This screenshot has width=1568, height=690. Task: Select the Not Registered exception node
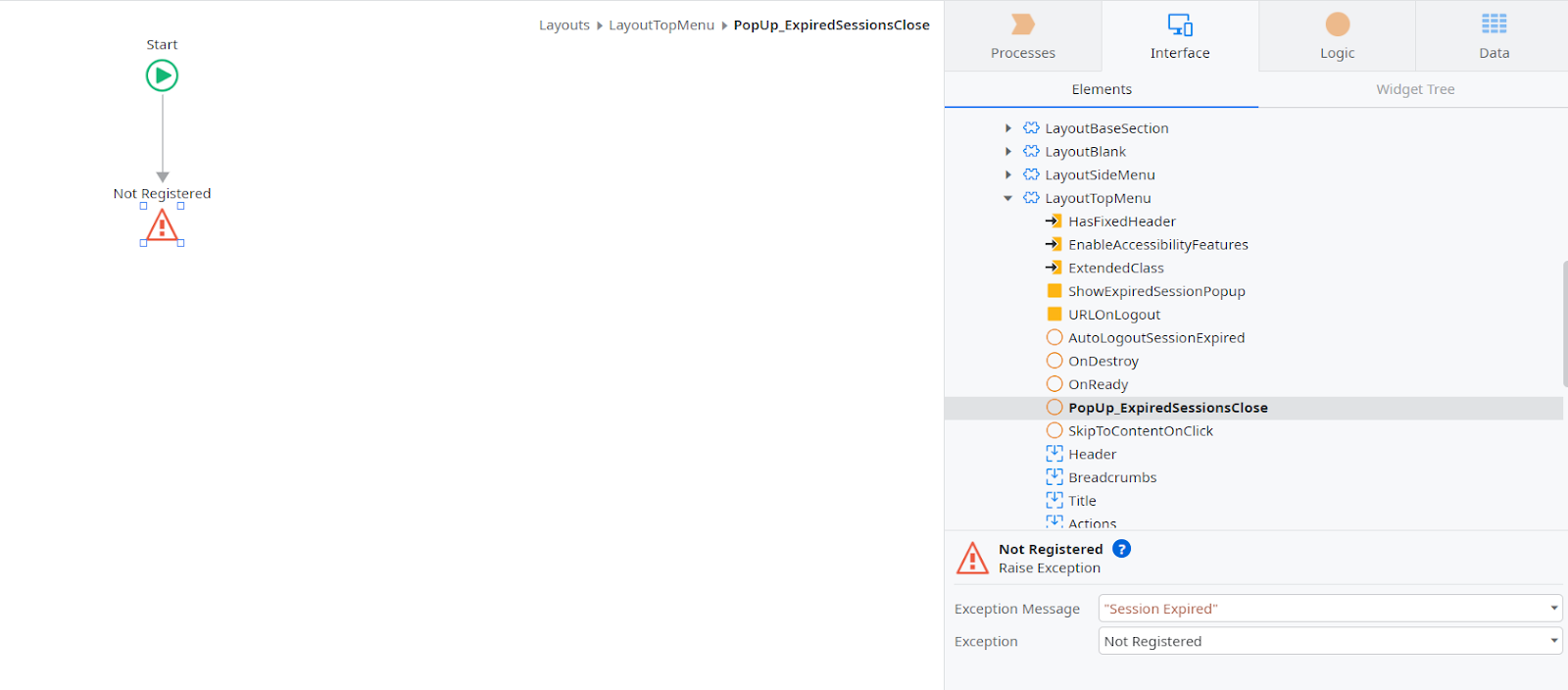[x=162, y=225]
